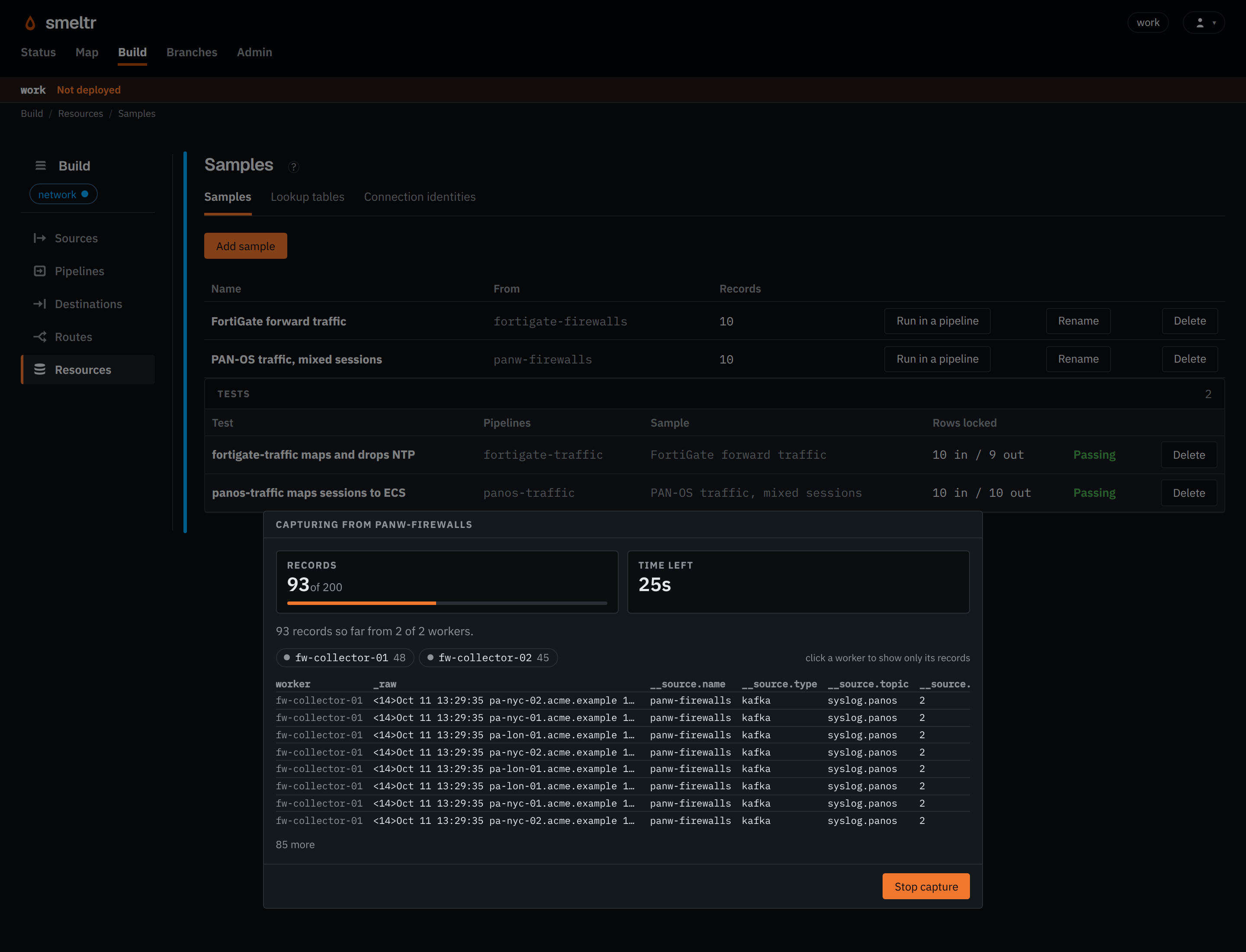Click the Not deployed status label
This screenshot has width=1246, height=952.
88,90
